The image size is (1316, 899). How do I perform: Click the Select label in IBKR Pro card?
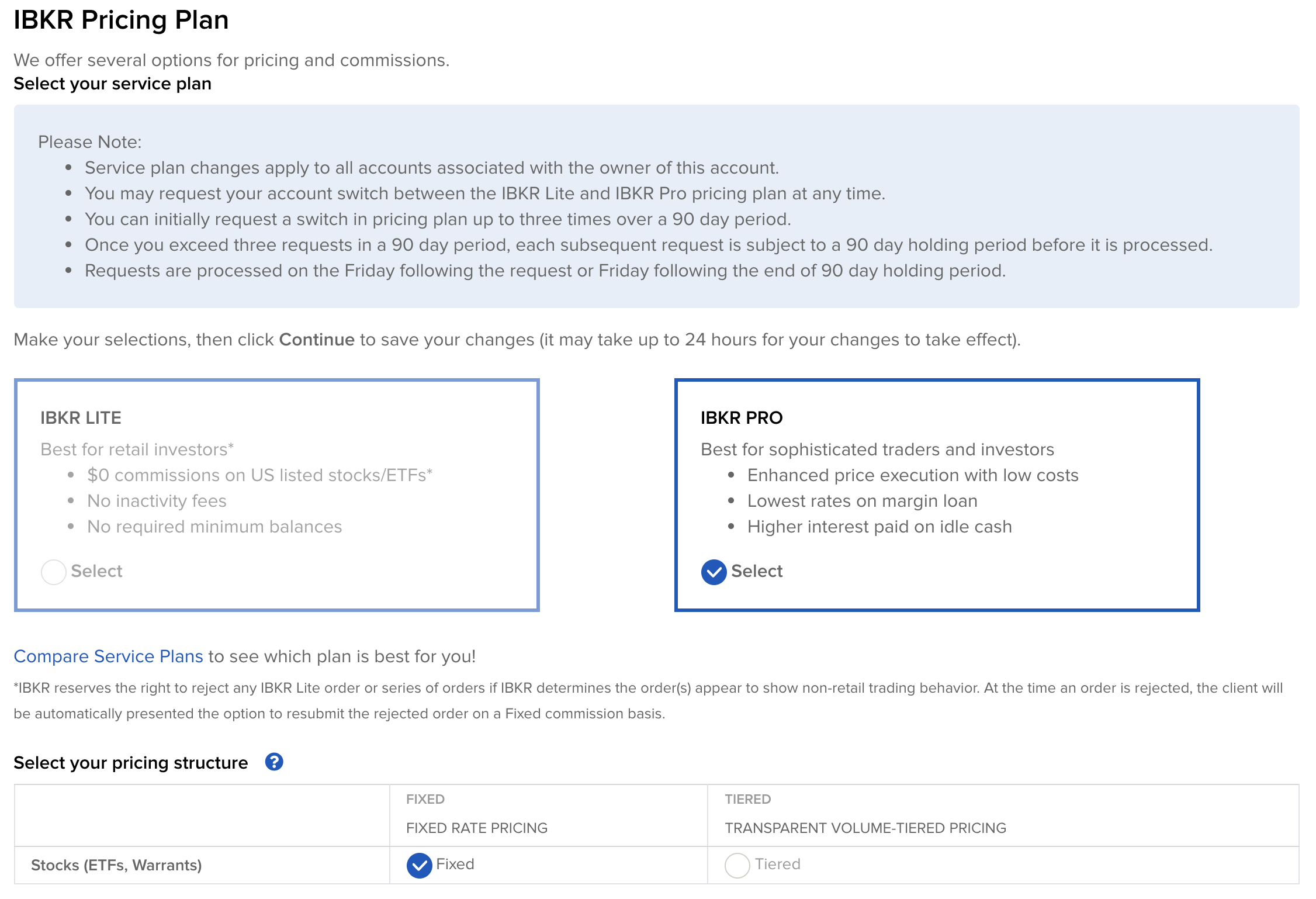(756, 571)
